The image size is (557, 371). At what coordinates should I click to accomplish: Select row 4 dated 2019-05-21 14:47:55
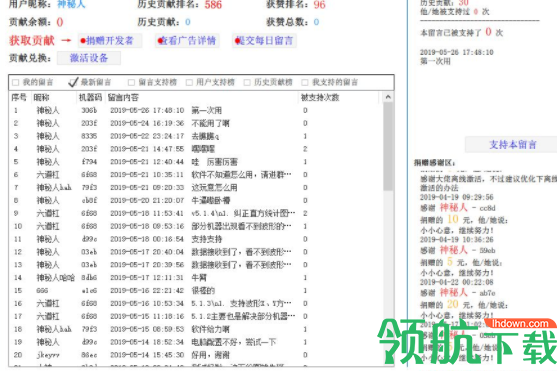196,149
